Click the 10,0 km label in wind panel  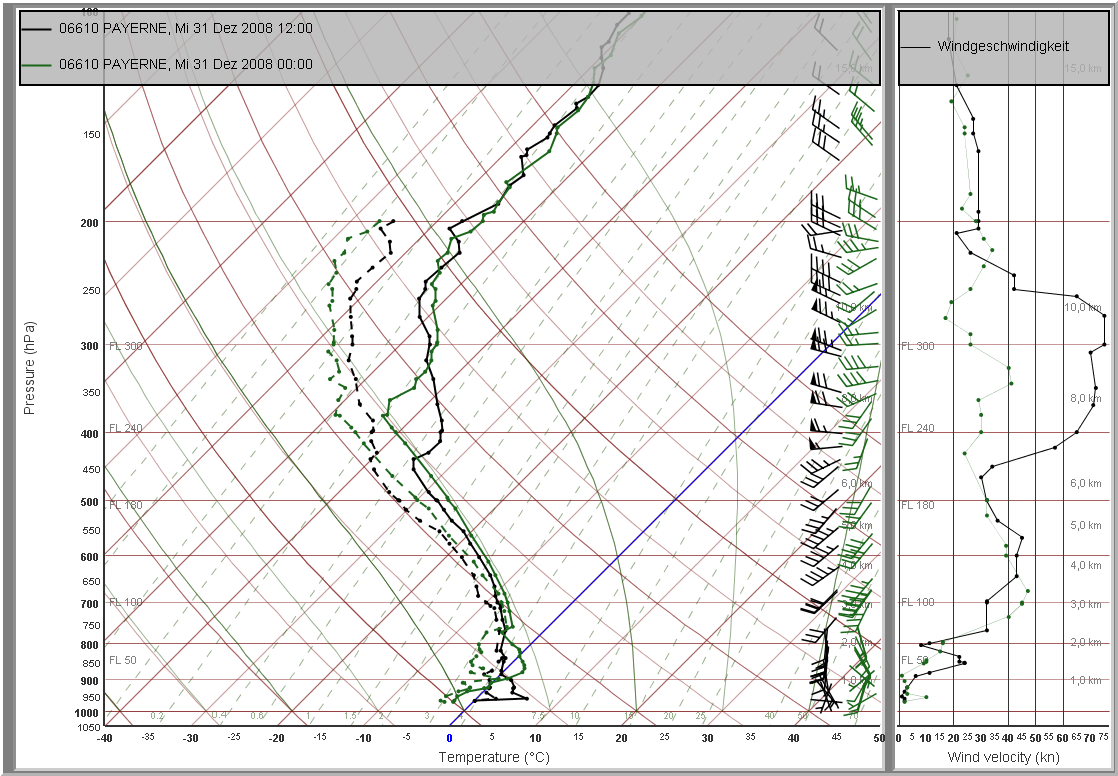1082,308
